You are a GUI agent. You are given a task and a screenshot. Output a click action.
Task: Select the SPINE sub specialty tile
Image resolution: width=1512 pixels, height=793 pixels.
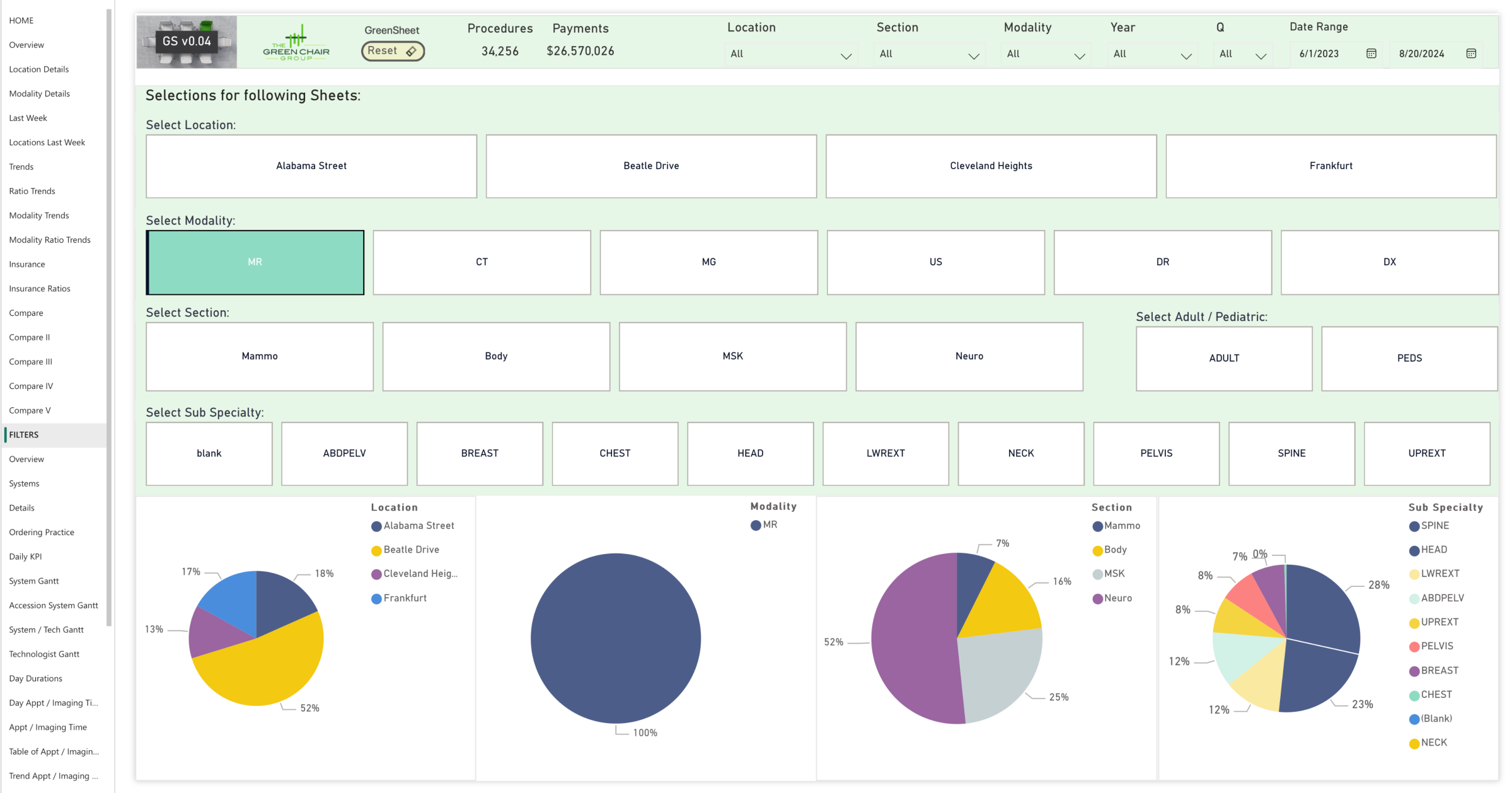(1291, 453)
